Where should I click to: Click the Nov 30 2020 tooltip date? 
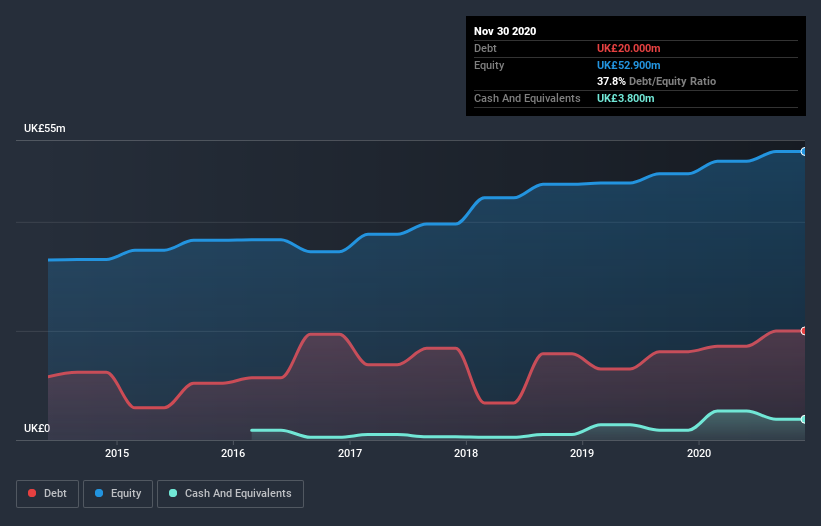tap(505, 31)
